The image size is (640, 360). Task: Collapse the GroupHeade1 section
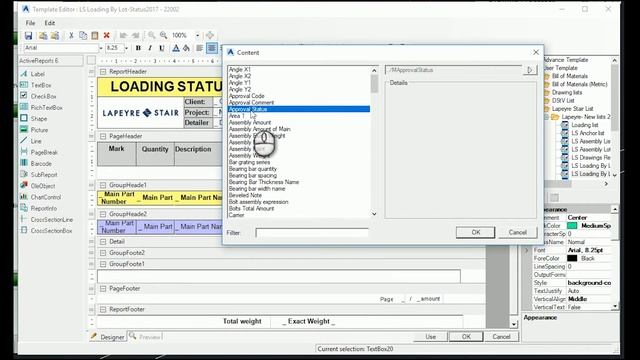[x=103, y=185]
